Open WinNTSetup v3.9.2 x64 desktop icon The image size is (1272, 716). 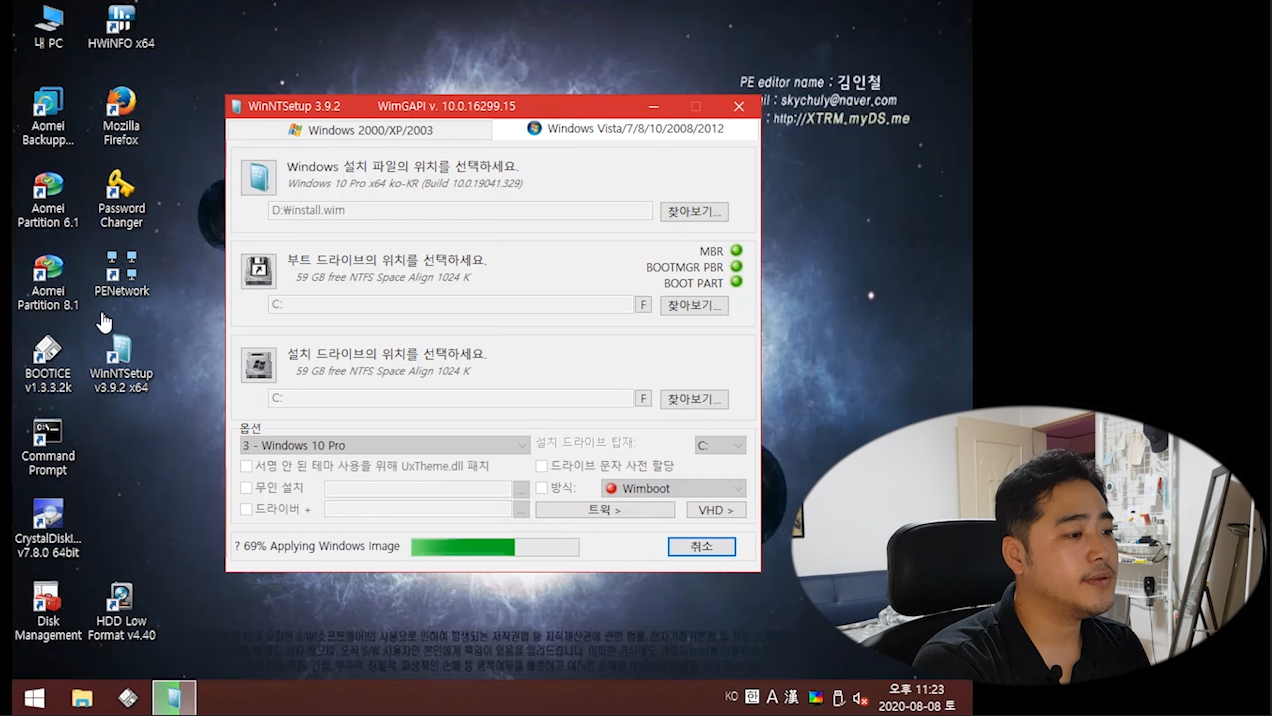pyautogui.click(x=121, y=365)
